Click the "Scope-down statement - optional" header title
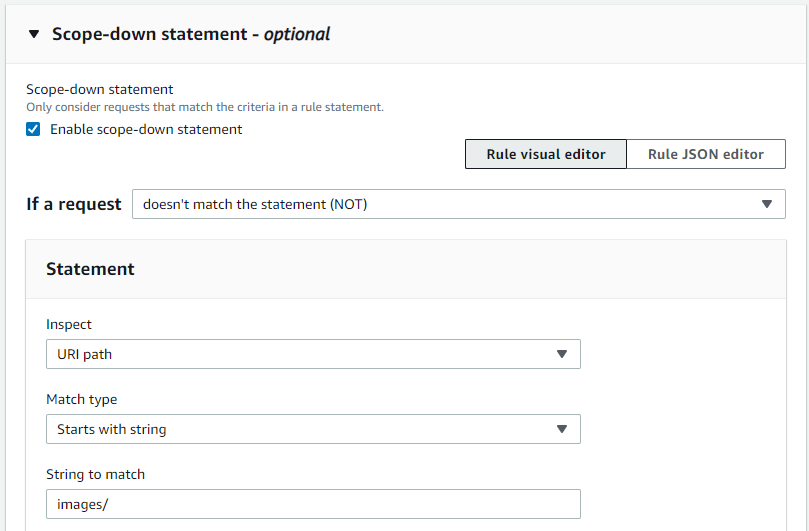Screen dimensions: 809x531 (x=191, y=34)
